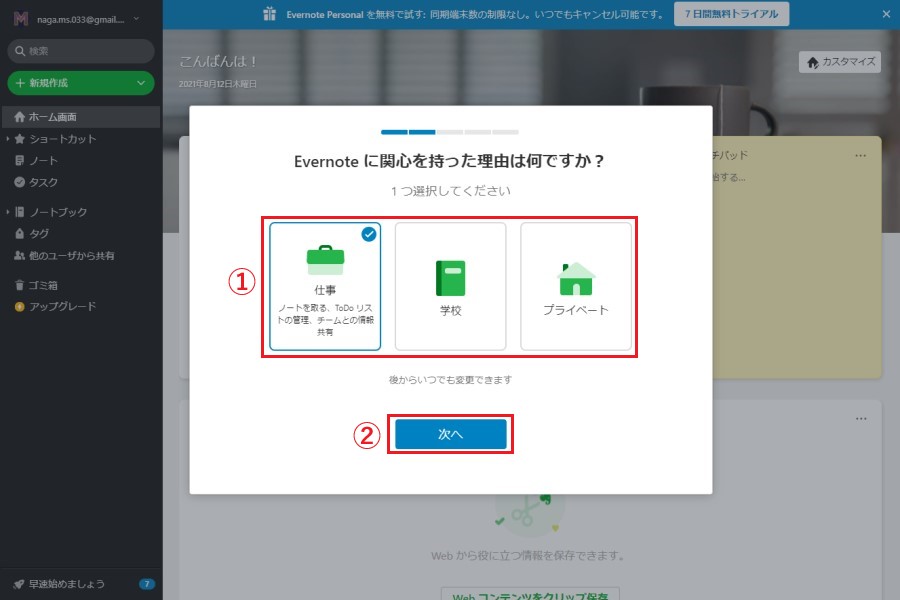The height and width of the screenshot is (600, 900).
Task: Click the note icon beside ノート
Action: 20,161
